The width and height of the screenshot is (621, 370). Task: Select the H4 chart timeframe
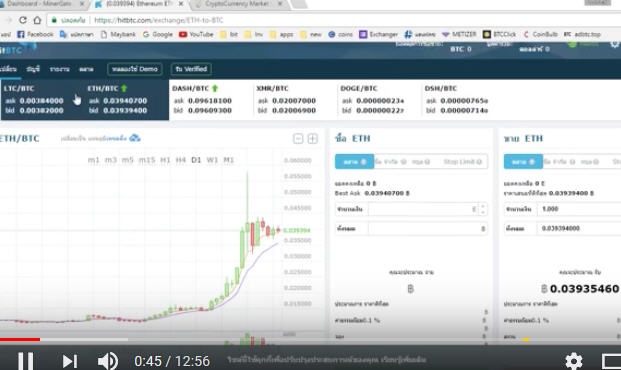click(x=181, y=160)
